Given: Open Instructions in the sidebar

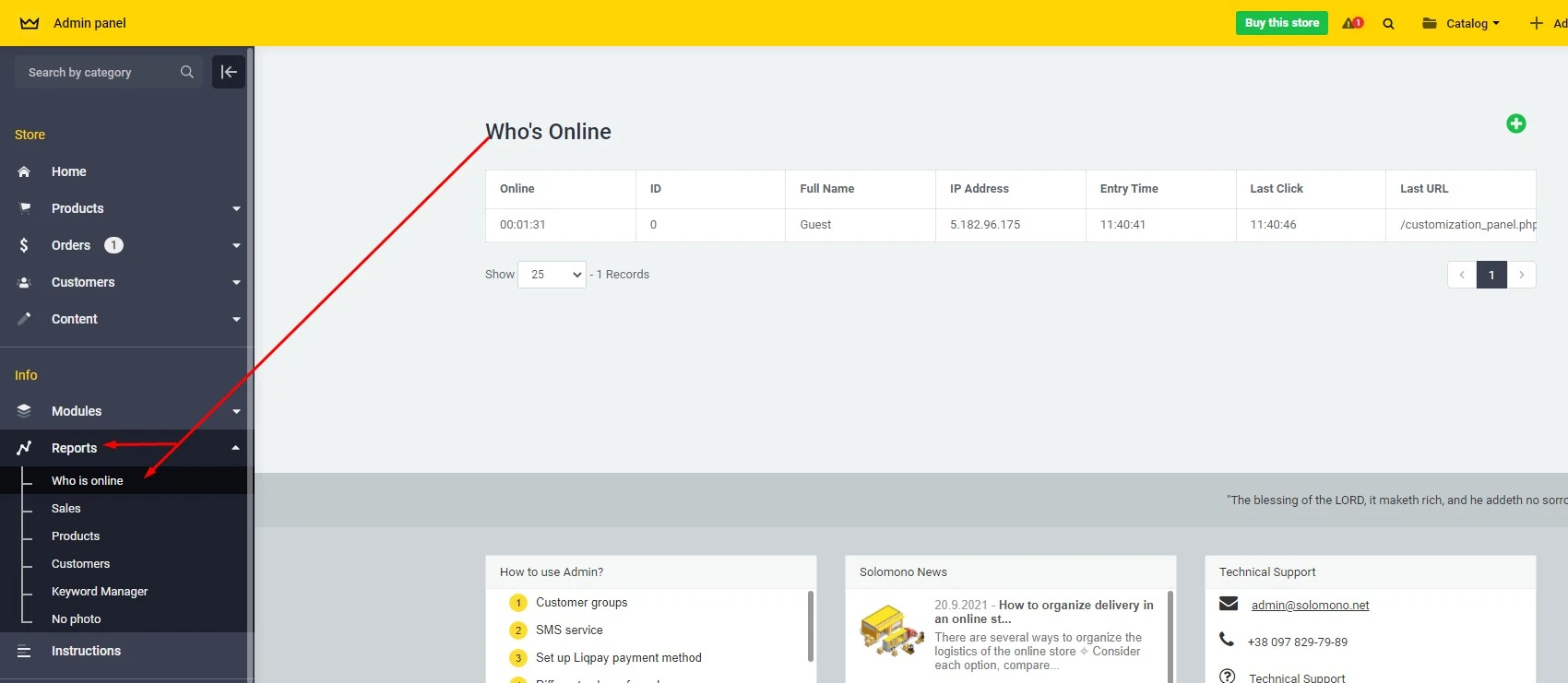Looking at the screenshot, I should [86, 651].
